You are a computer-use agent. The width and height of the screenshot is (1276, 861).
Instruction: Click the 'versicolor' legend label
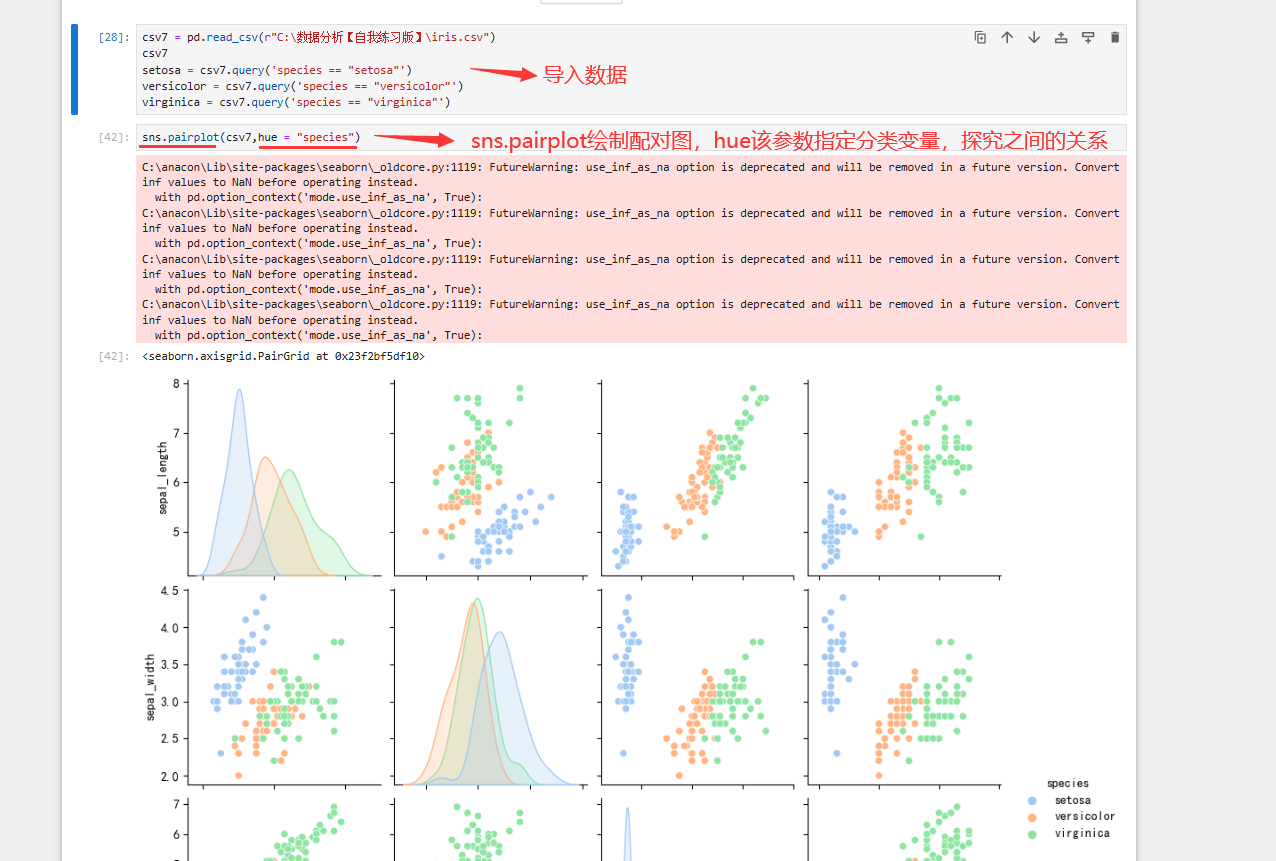coord(1084,817)
